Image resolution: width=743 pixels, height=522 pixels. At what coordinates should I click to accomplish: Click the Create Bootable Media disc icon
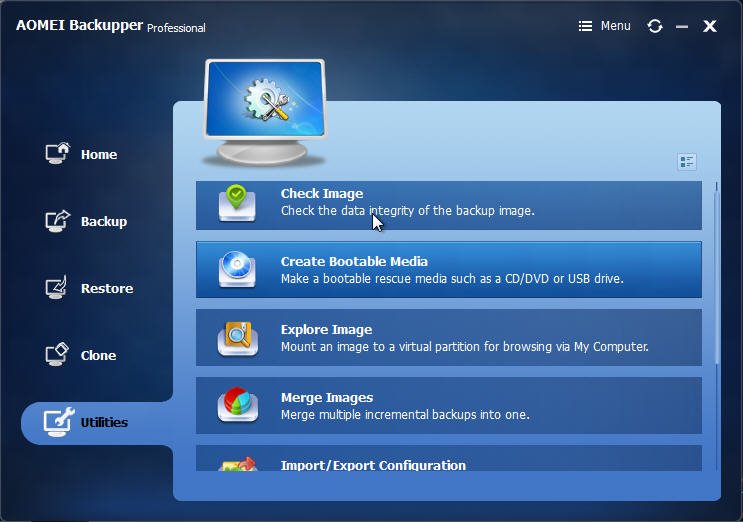(237, 270)
